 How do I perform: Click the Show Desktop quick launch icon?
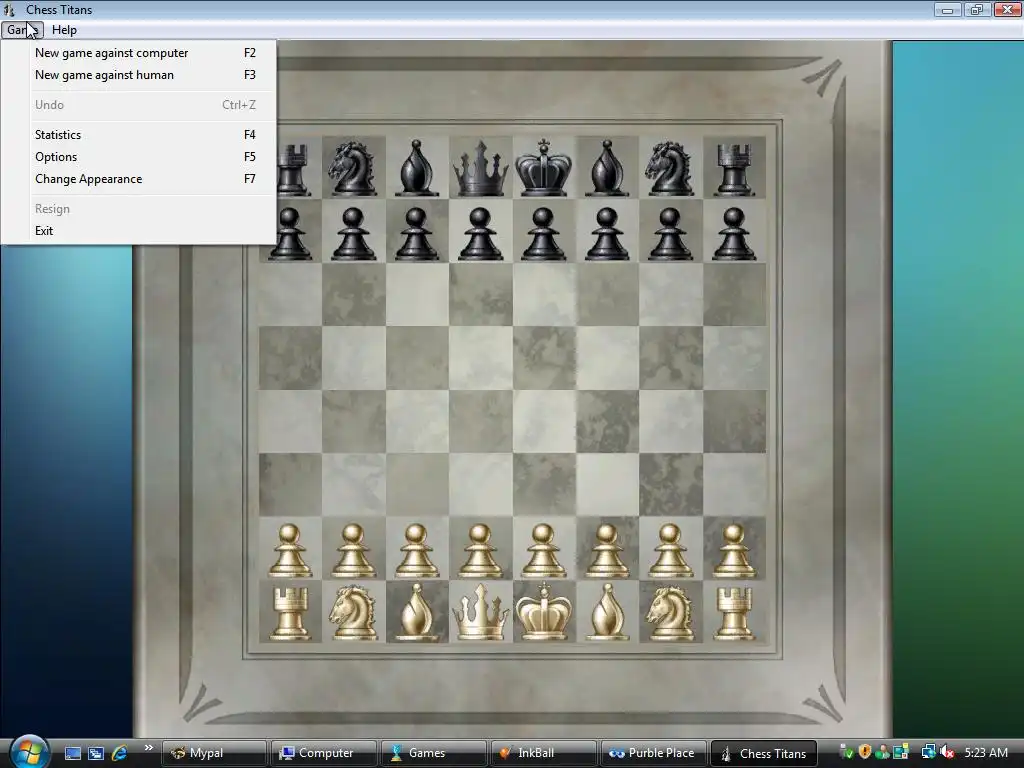(72, 754)
